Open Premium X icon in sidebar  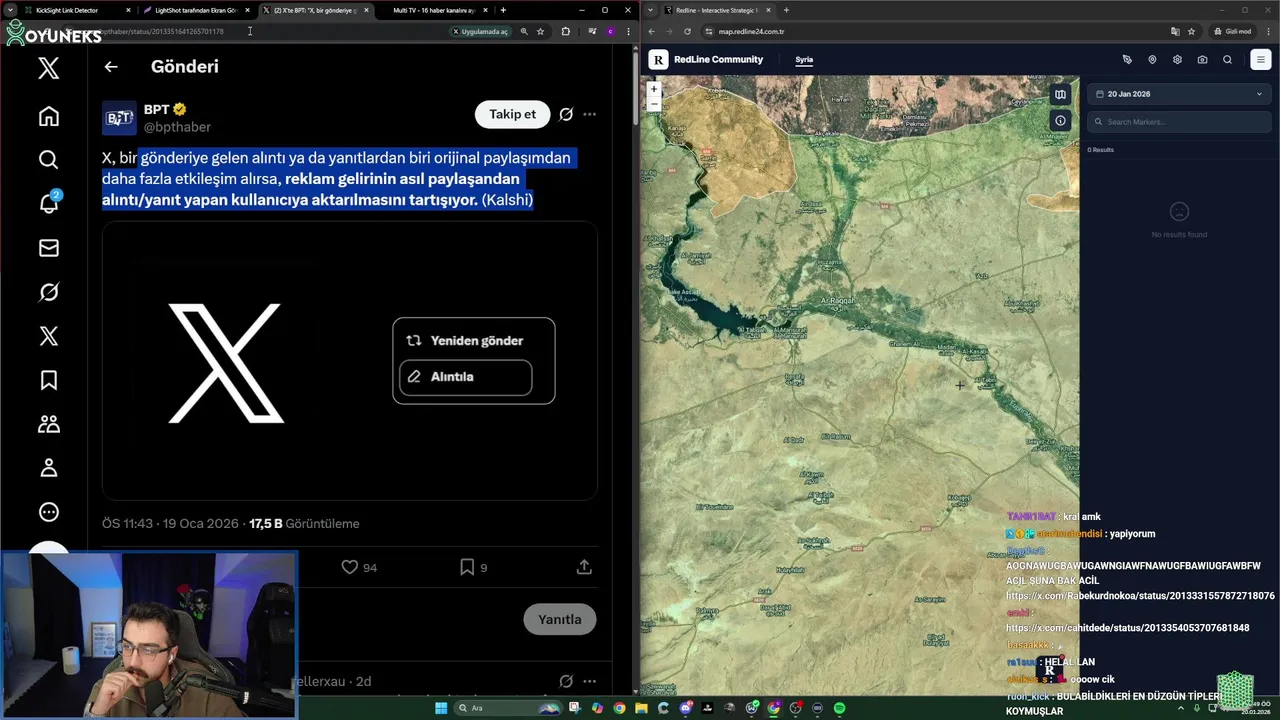[x=48, y=336]
